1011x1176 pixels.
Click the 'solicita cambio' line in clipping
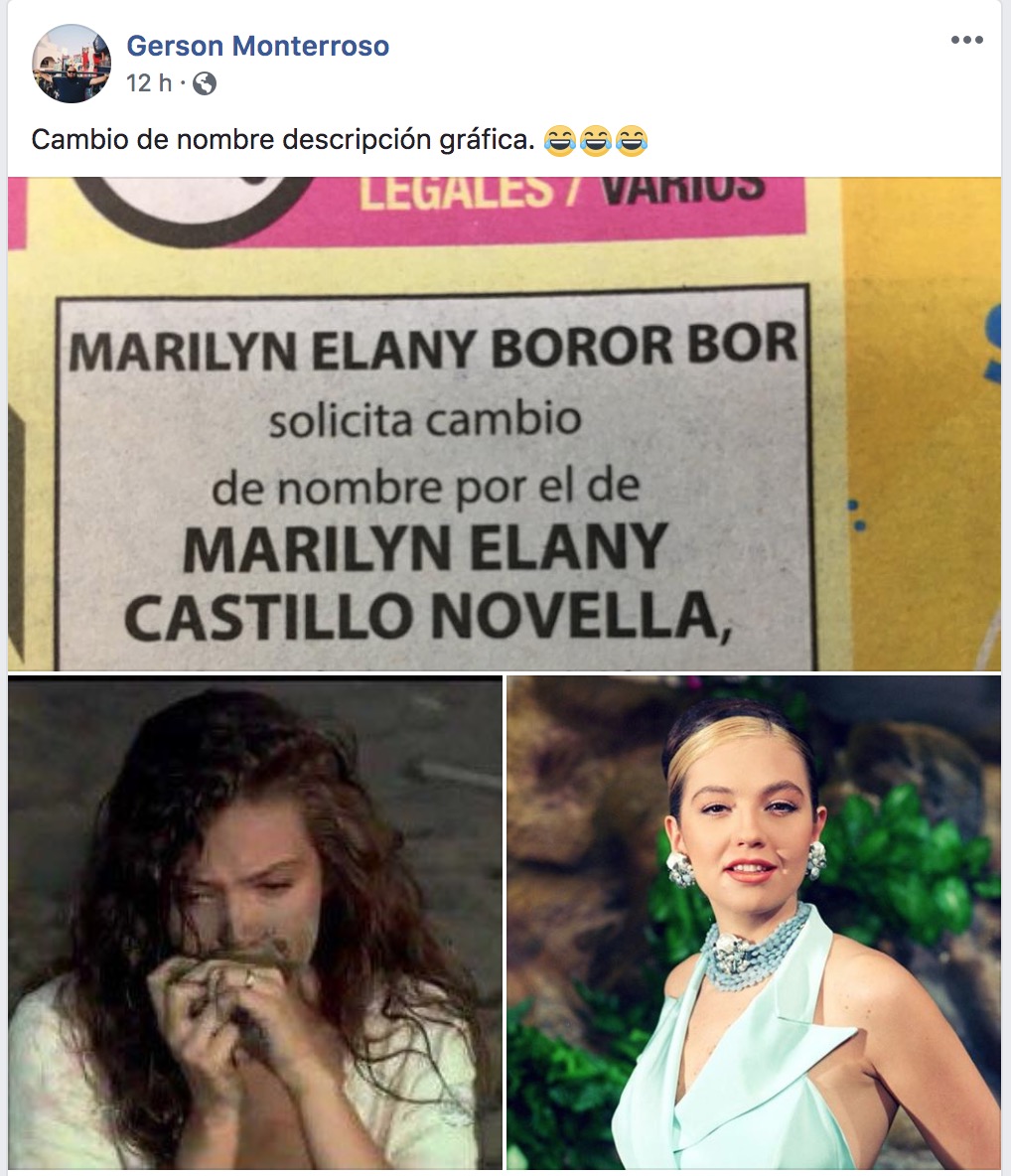[425, 420]
